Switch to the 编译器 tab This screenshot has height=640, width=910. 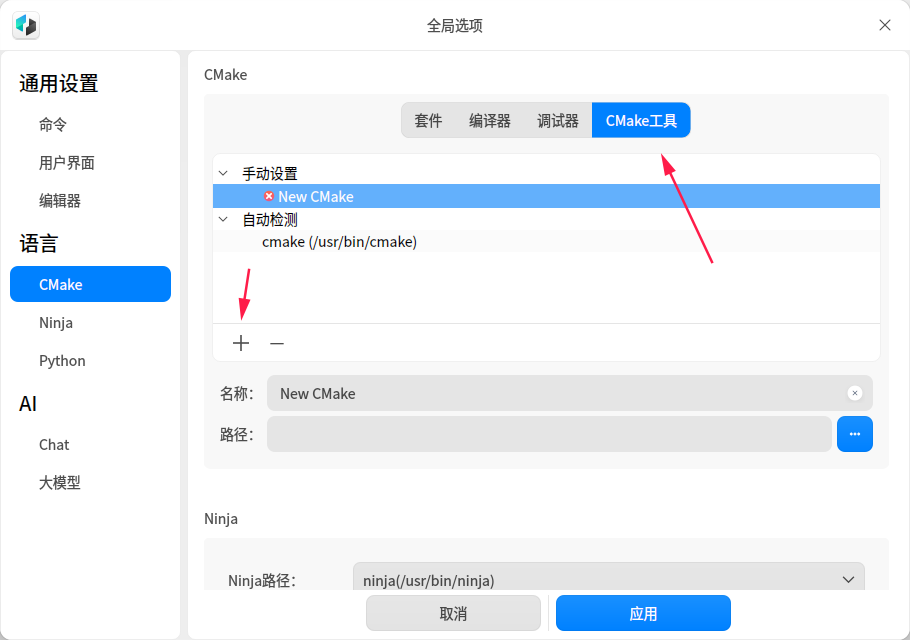click(x=490, y=121)
